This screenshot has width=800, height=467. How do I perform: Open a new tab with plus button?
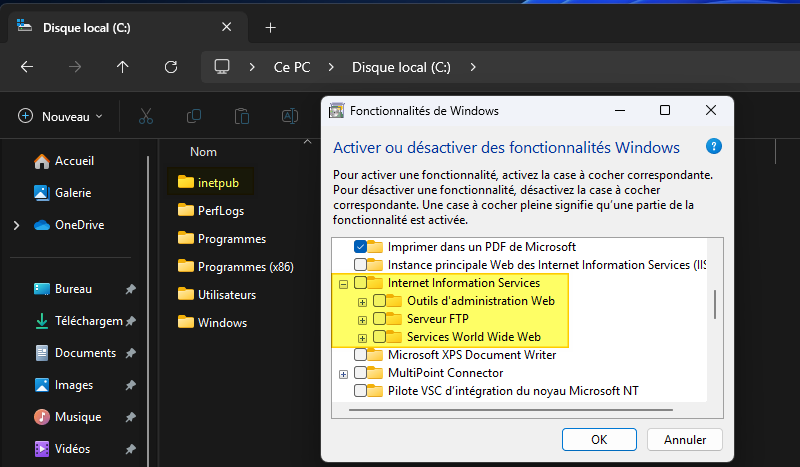[x=270, y=27]
